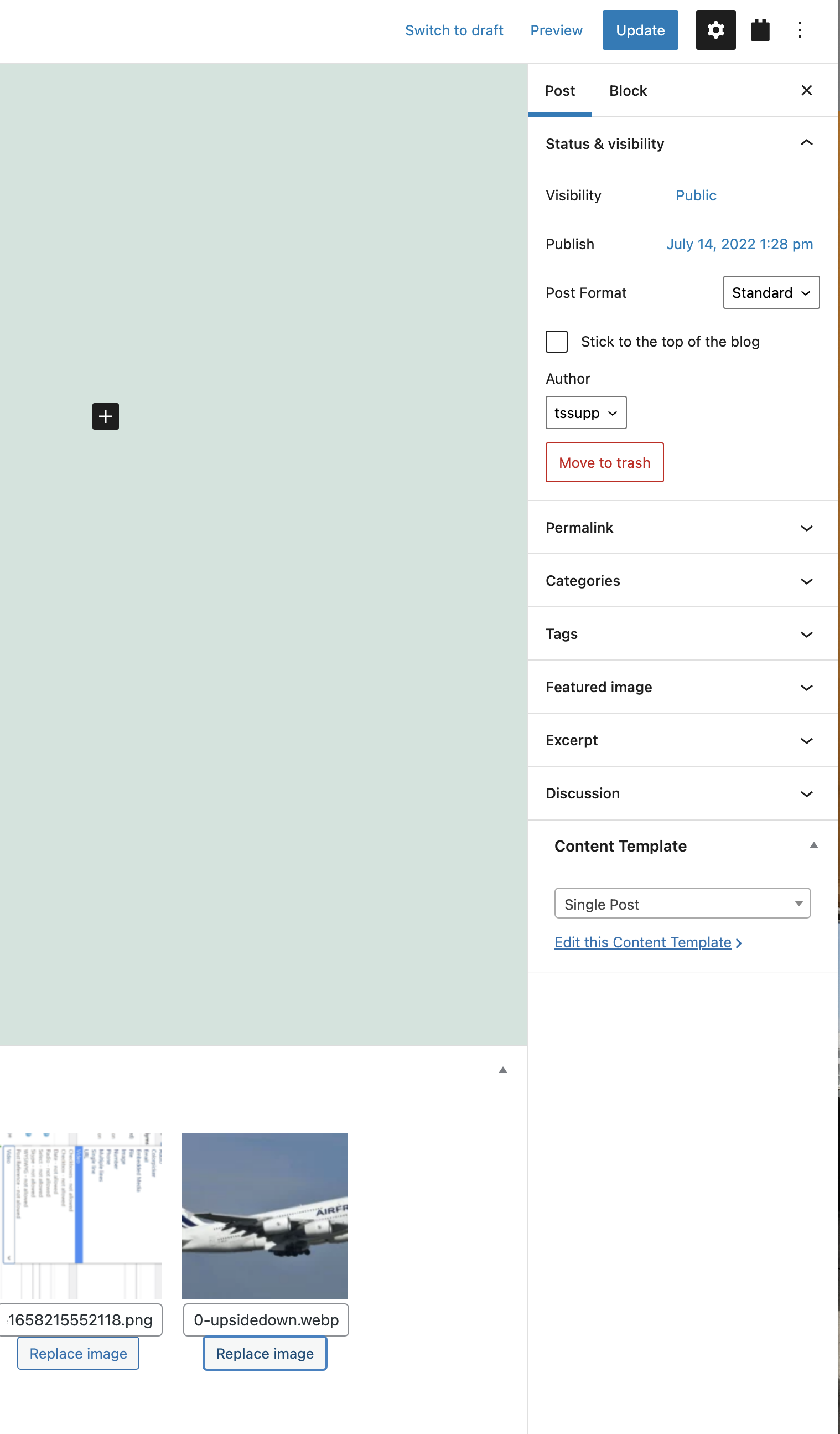This screenshot has height=1434, width=840.
Task: Open the Author tssupp dropdown
Action: pos(585,412)
